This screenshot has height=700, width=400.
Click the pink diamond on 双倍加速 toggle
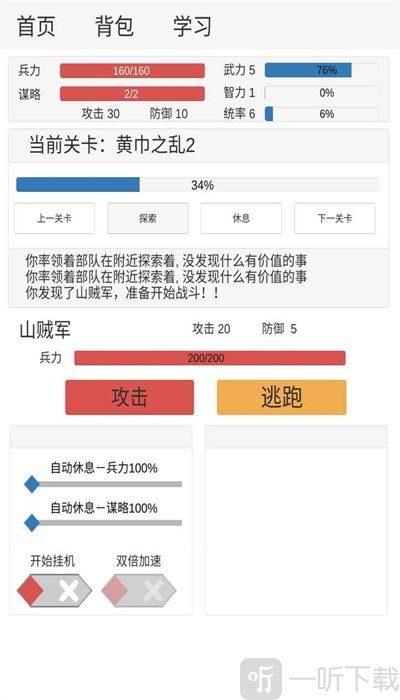click(115, 590)
